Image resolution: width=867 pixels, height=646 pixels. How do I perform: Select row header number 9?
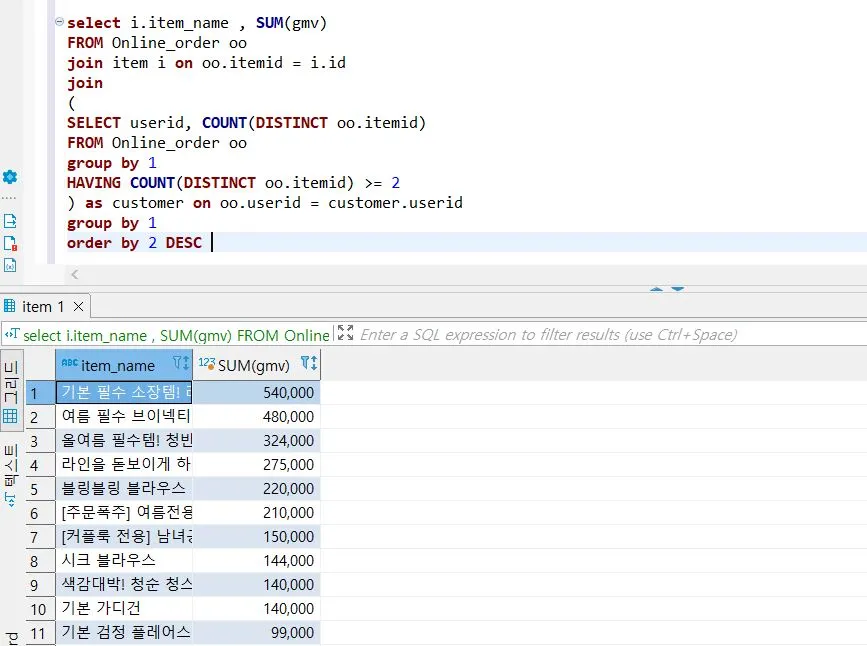[x=40, y=585]
